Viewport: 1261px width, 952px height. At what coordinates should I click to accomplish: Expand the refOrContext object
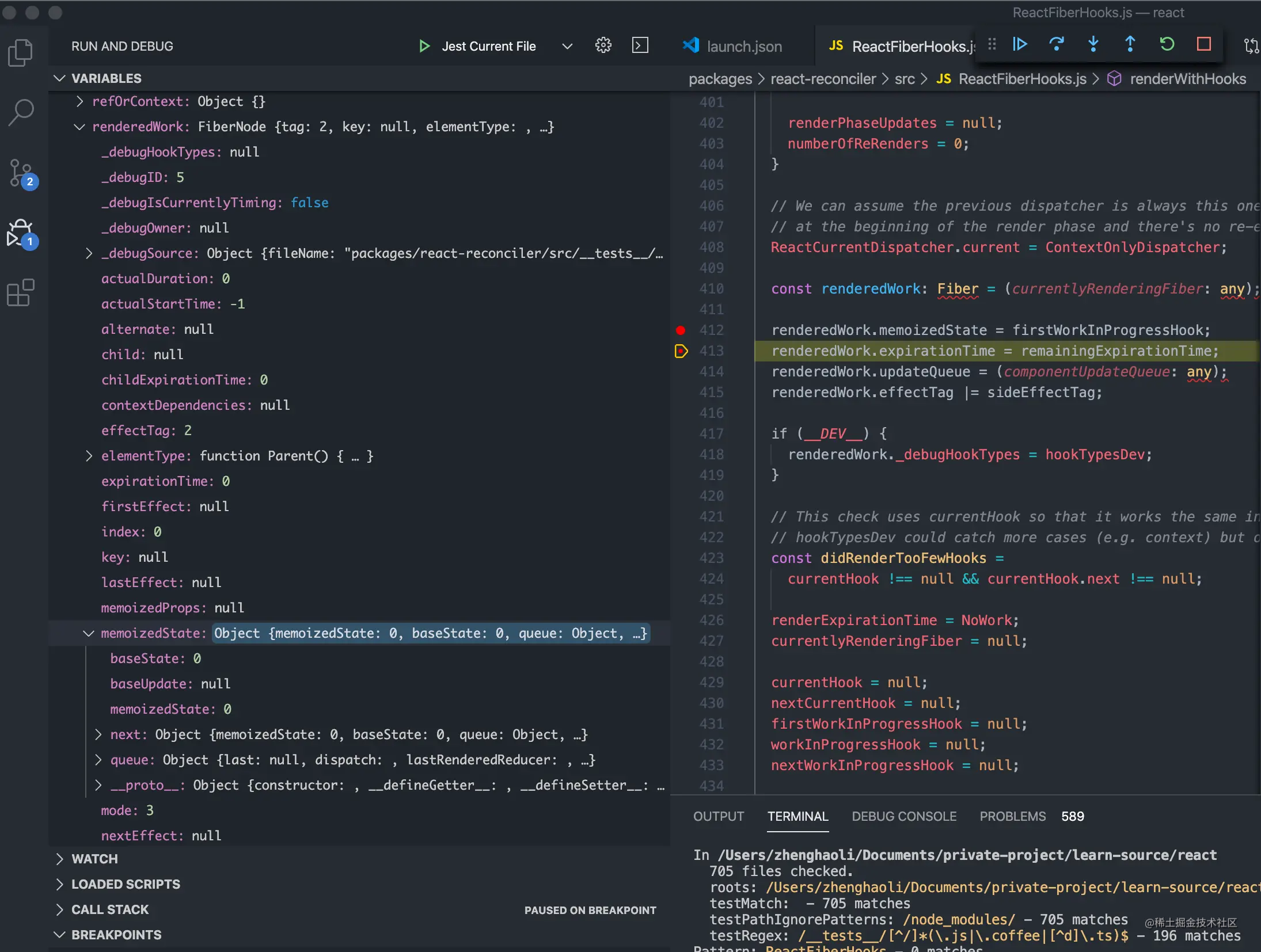(80, 101)
